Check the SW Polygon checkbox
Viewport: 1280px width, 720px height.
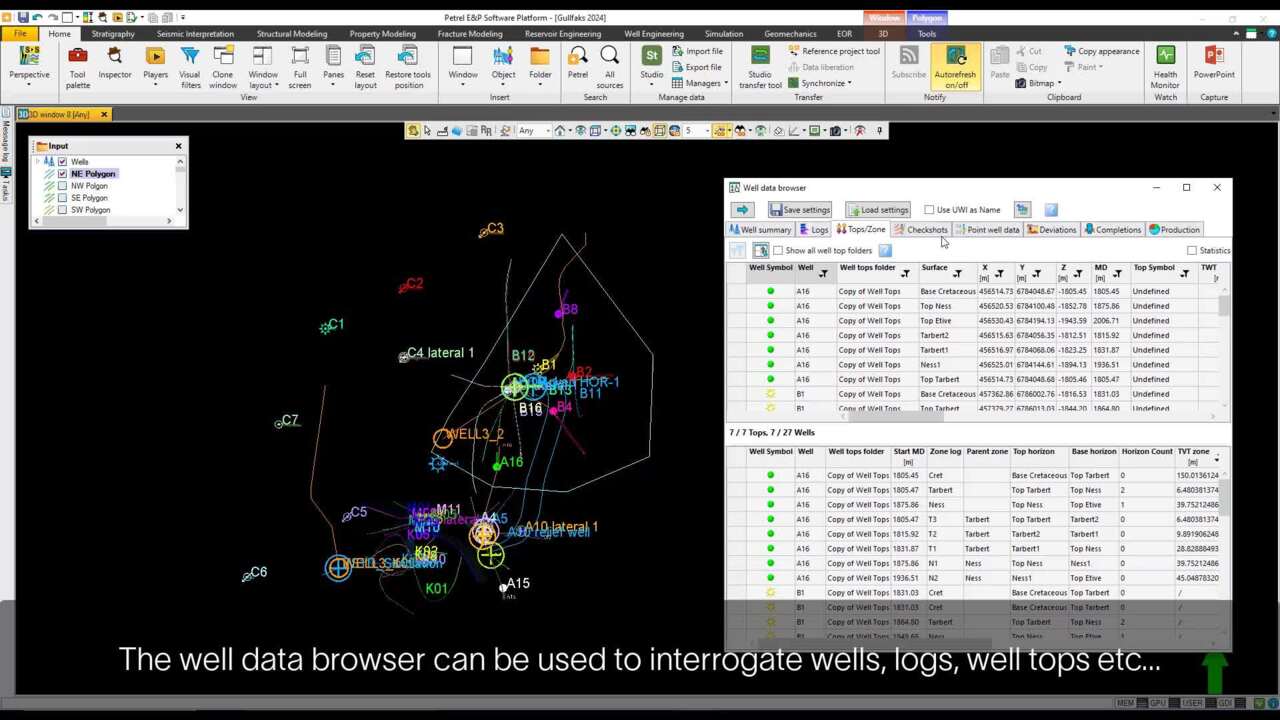pos(62,210)
